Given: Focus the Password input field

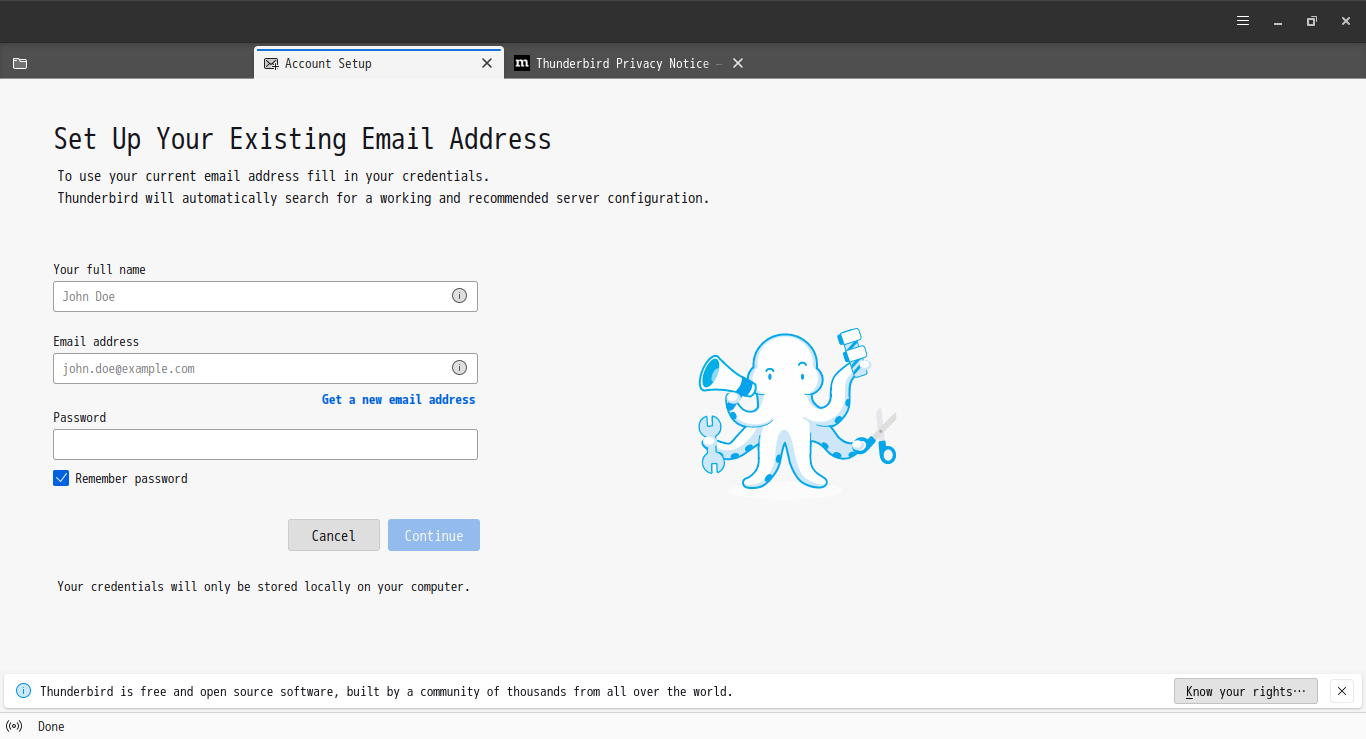Looking at the screenshot, I should pyautogui.click(x=265, y=444).
